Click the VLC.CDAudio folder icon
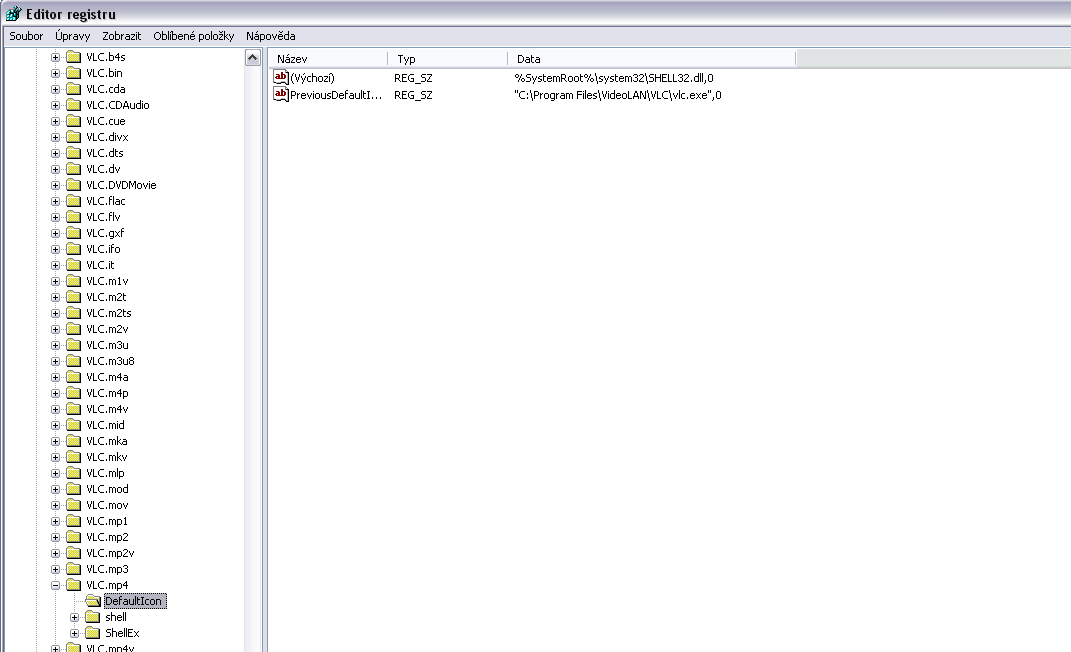The width and height of the screenshot is (1071, 652). tap(74, 105)
